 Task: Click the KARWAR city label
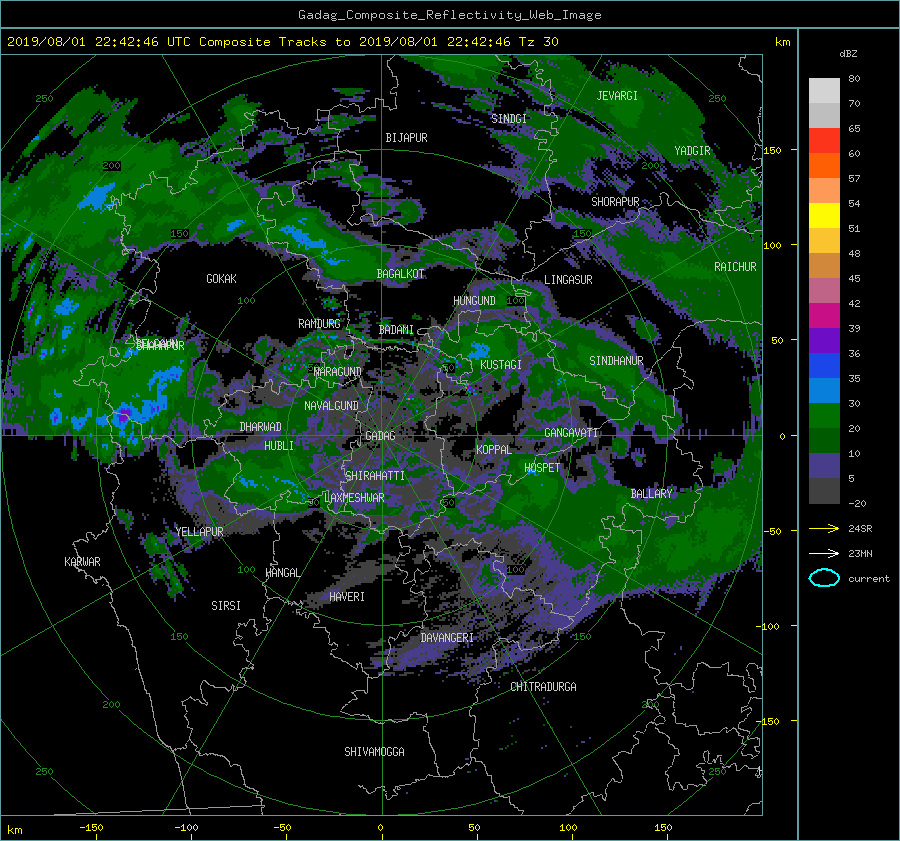(82, 562)
